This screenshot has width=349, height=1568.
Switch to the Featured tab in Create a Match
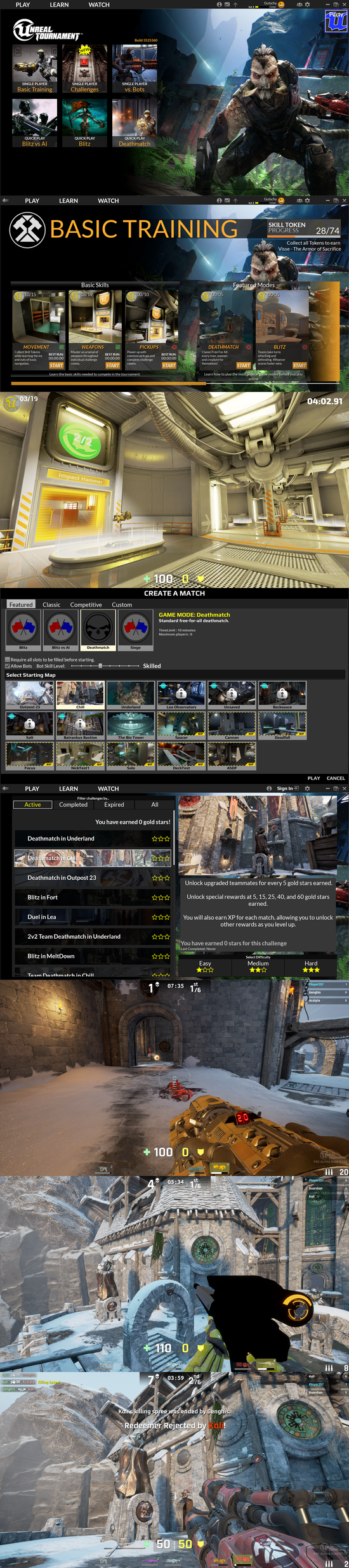tap(21, 604)
